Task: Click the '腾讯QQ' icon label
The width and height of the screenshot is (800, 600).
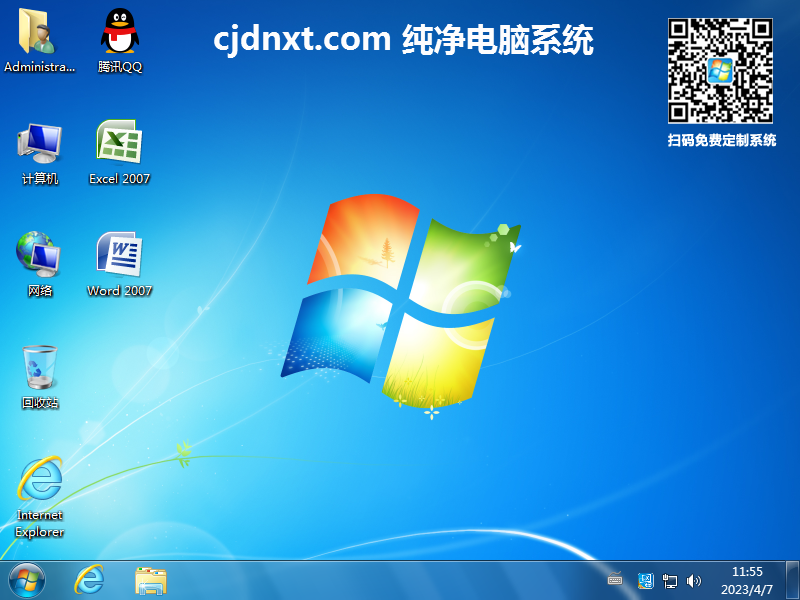Action: click(x=120, y=67)
